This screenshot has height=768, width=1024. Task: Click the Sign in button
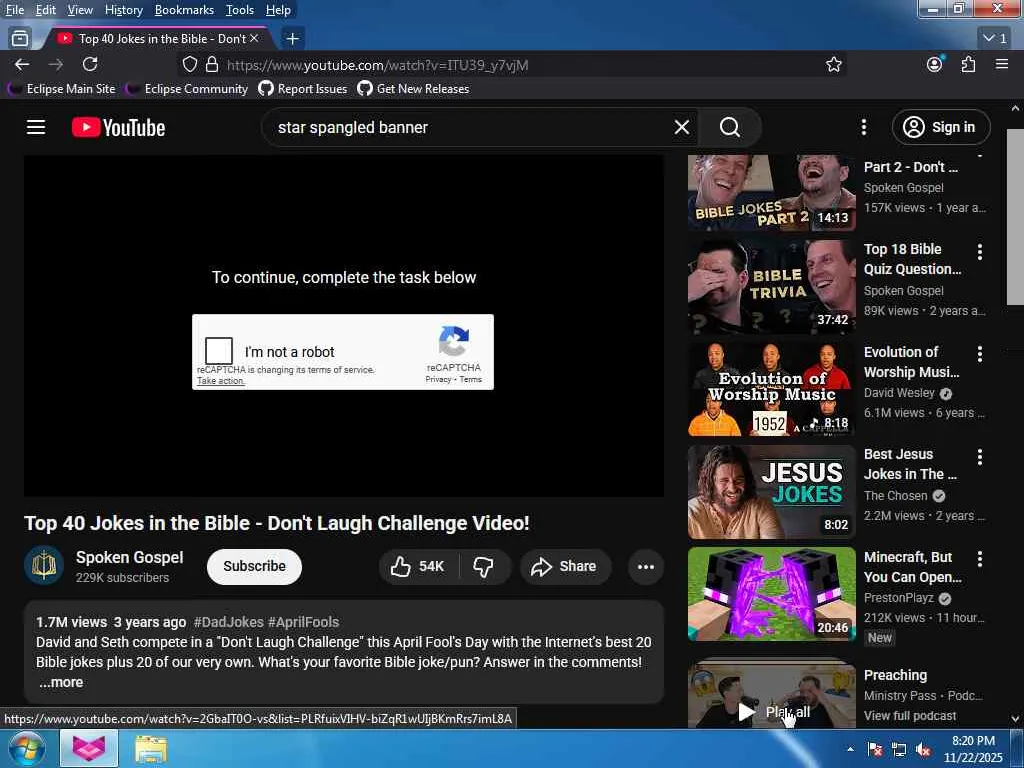pos(940,127)
